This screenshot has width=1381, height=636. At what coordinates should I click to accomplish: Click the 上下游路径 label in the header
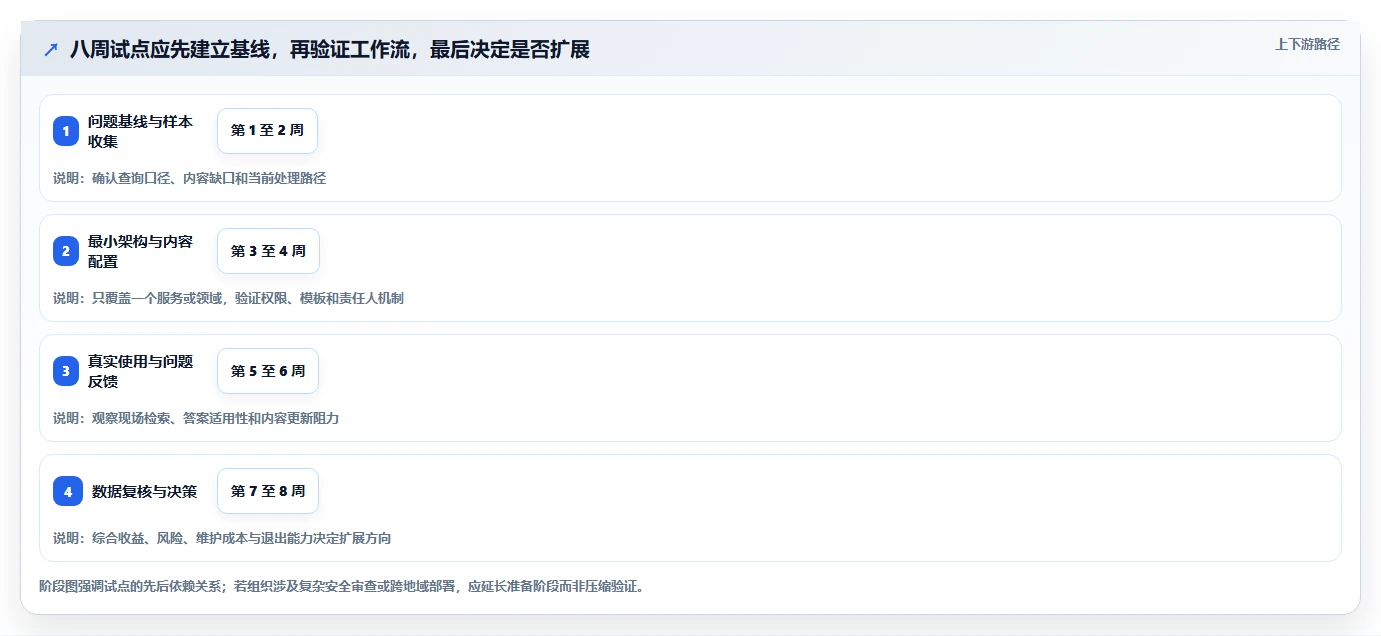(x=1307, y=44)
